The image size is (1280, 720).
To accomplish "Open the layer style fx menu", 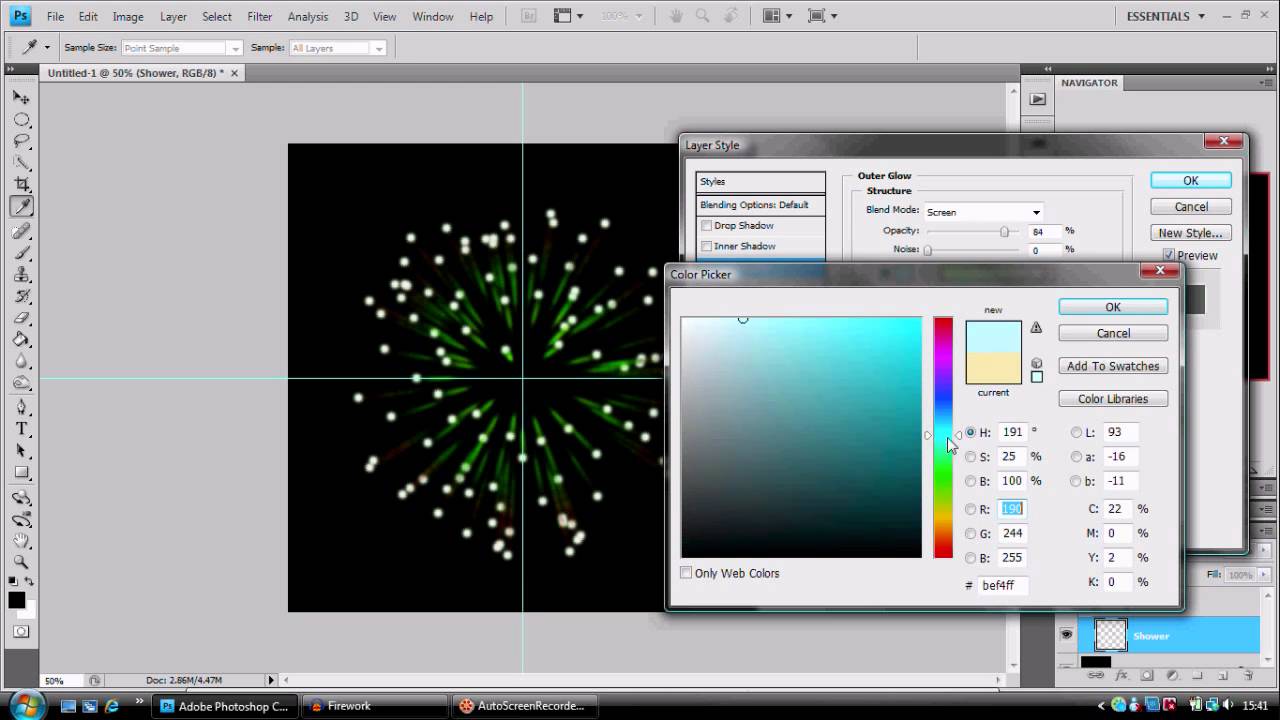I will (x=1122, y=675).
